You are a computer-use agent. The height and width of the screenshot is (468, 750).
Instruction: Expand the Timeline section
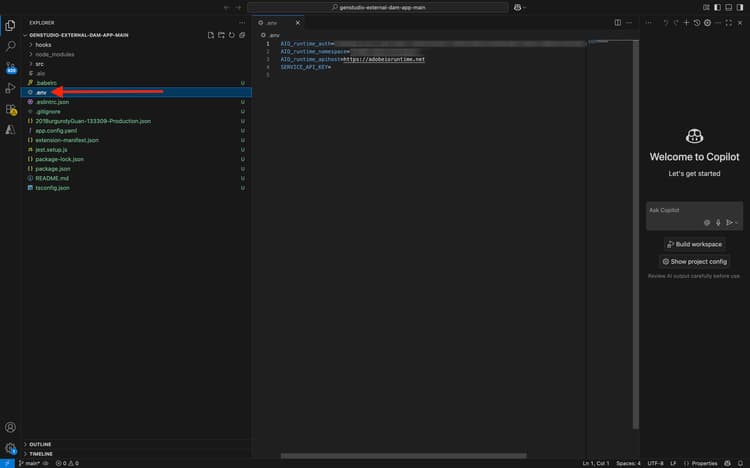click(40, 453)
